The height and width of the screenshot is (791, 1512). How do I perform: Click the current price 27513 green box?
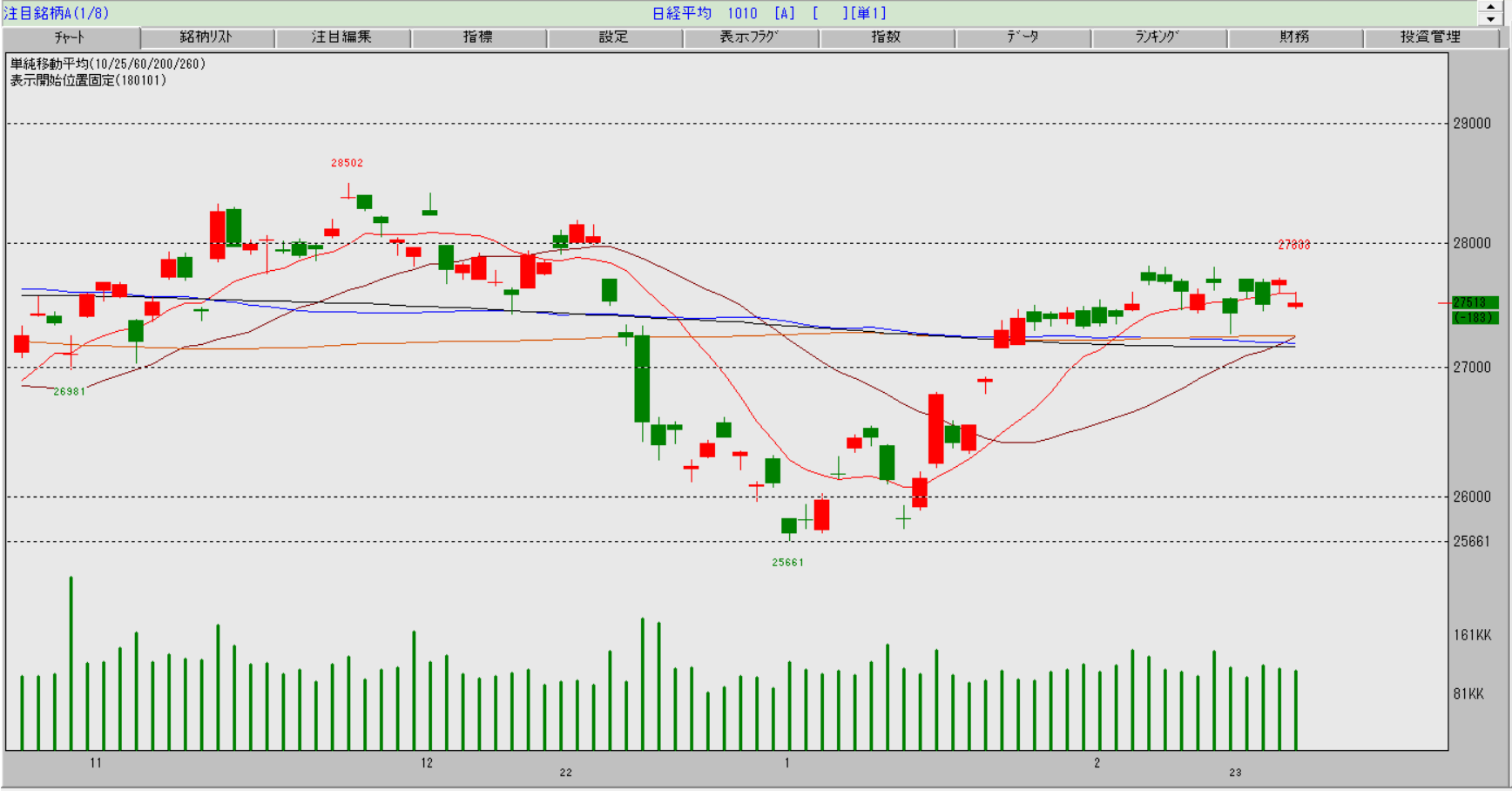1475,302
